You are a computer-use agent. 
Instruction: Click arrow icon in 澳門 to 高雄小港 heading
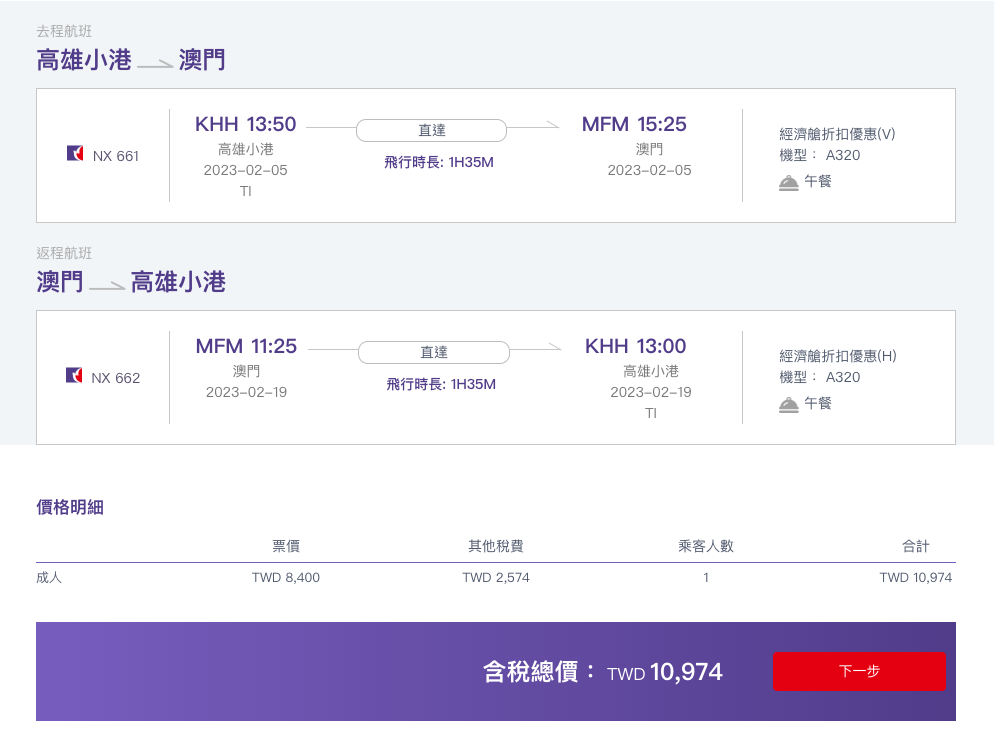point(107,285)
